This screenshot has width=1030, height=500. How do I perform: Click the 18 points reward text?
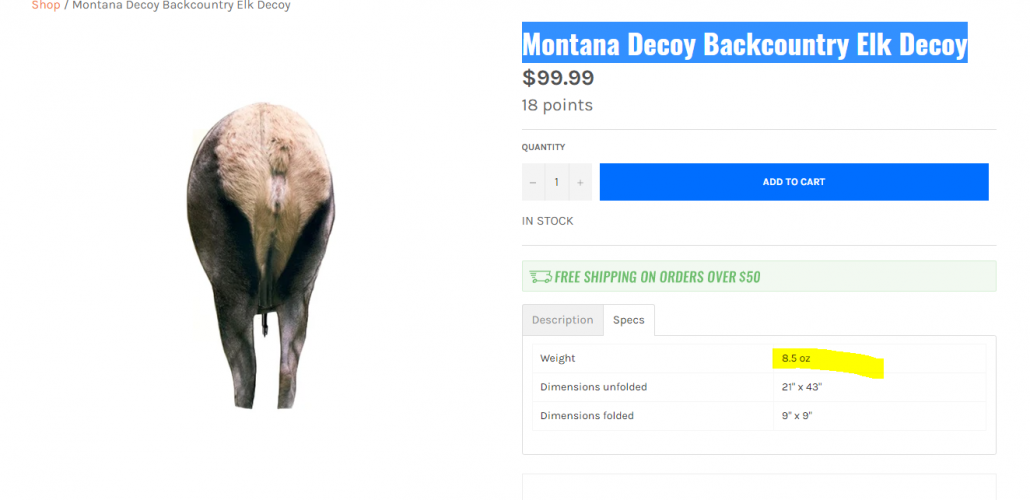coord(557,105)
